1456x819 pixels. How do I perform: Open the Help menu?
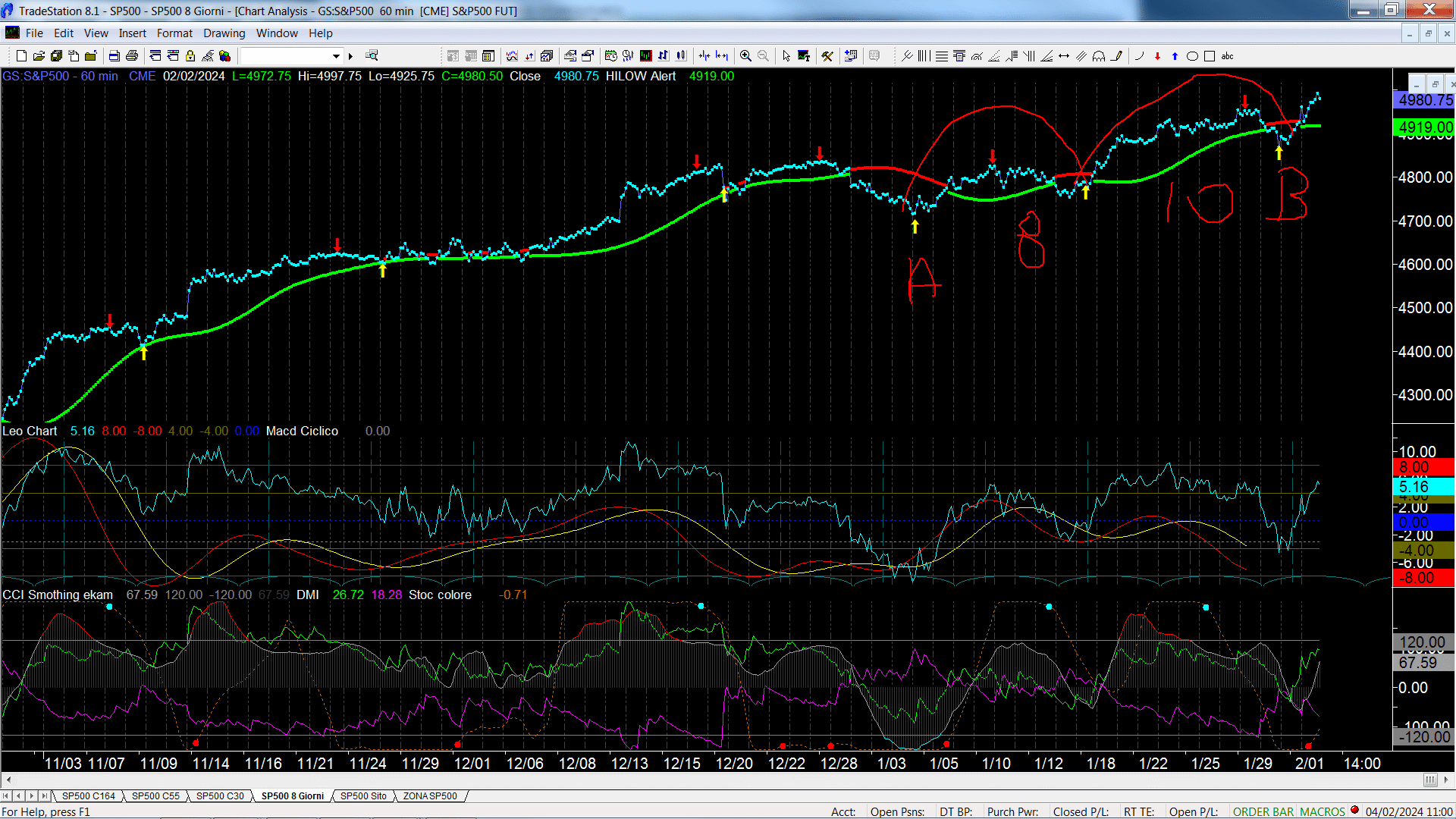coord(320,33)
